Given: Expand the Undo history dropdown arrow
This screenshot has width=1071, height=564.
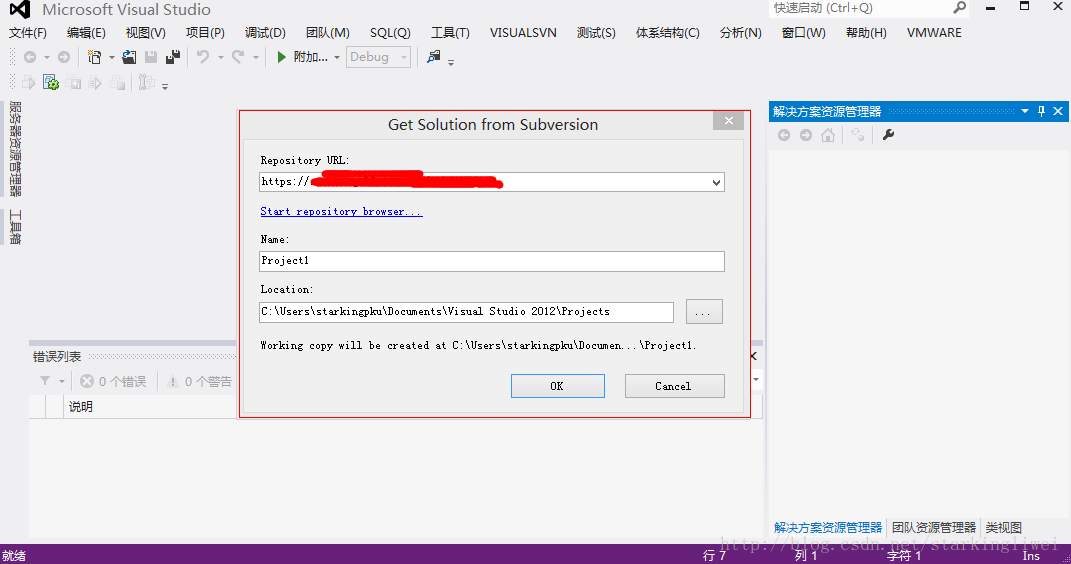Looking at the screenshot, I should pos(221,57).
